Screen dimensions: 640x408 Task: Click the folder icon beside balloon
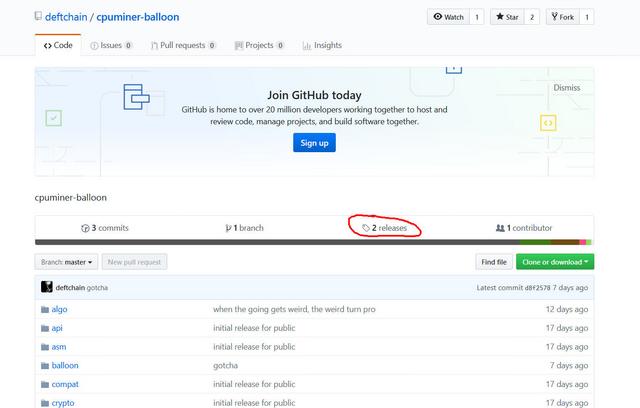tap(45, 366)
